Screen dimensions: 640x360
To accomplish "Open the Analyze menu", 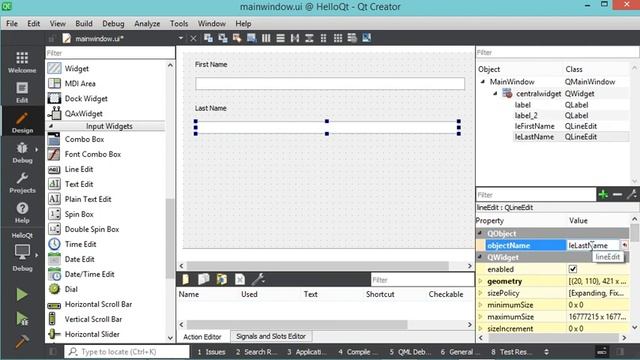I will pyautogui.click(x=147, y=24).
